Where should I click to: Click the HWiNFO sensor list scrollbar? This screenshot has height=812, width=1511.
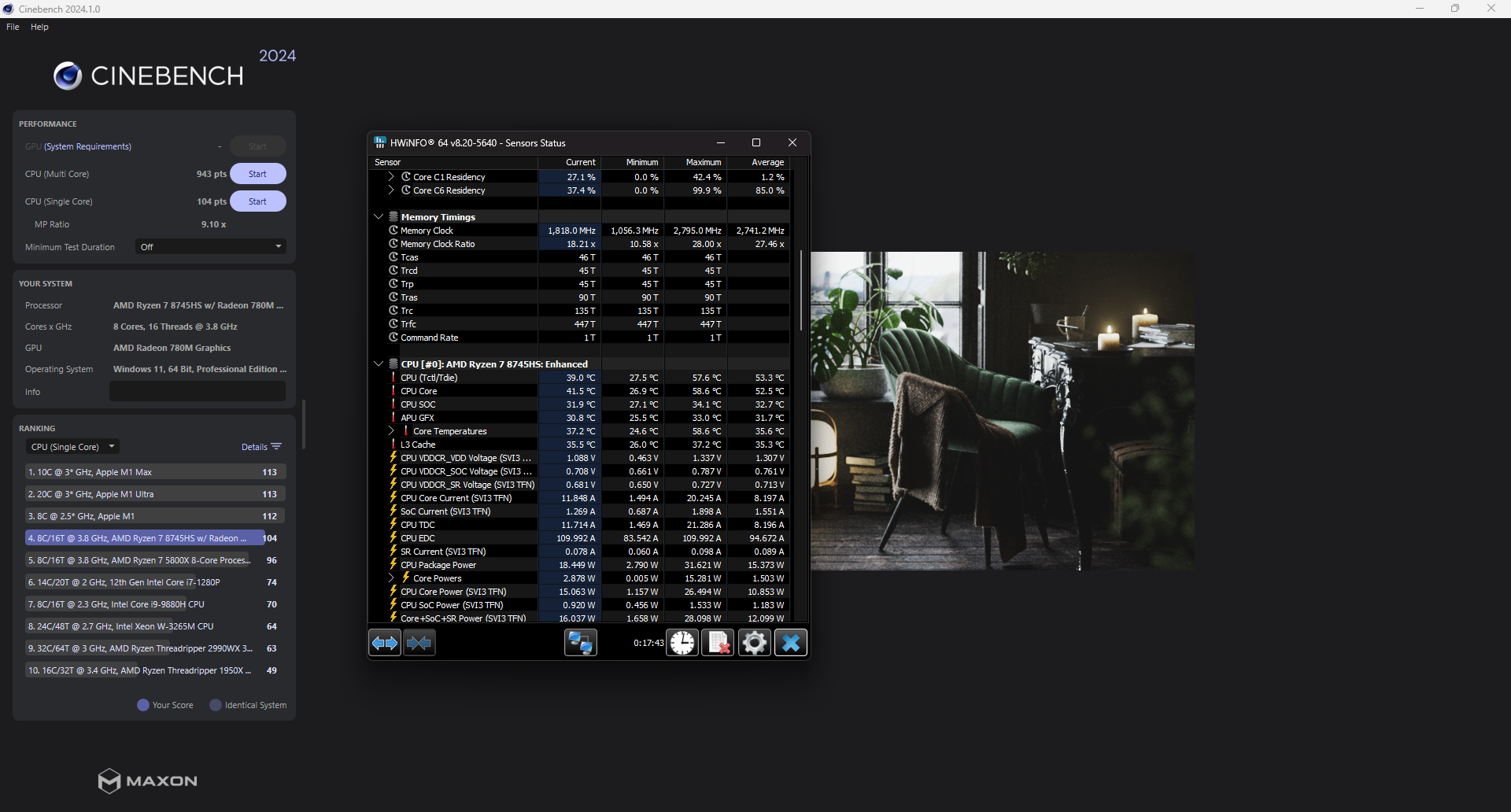(x=801, y=291)
